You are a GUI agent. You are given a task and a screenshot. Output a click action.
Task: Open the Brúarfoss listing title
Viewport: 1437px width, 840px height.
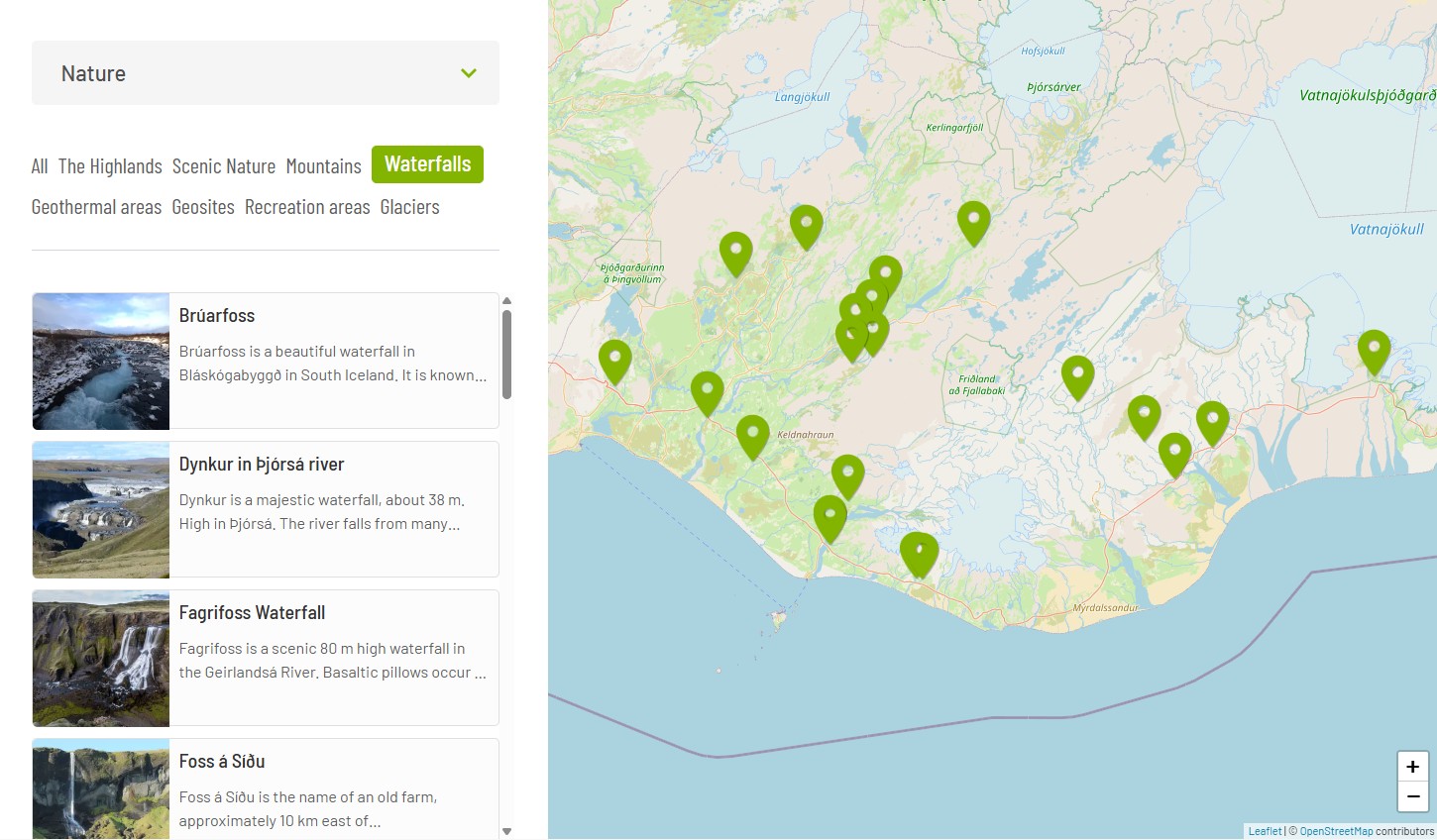pos(217,316)
